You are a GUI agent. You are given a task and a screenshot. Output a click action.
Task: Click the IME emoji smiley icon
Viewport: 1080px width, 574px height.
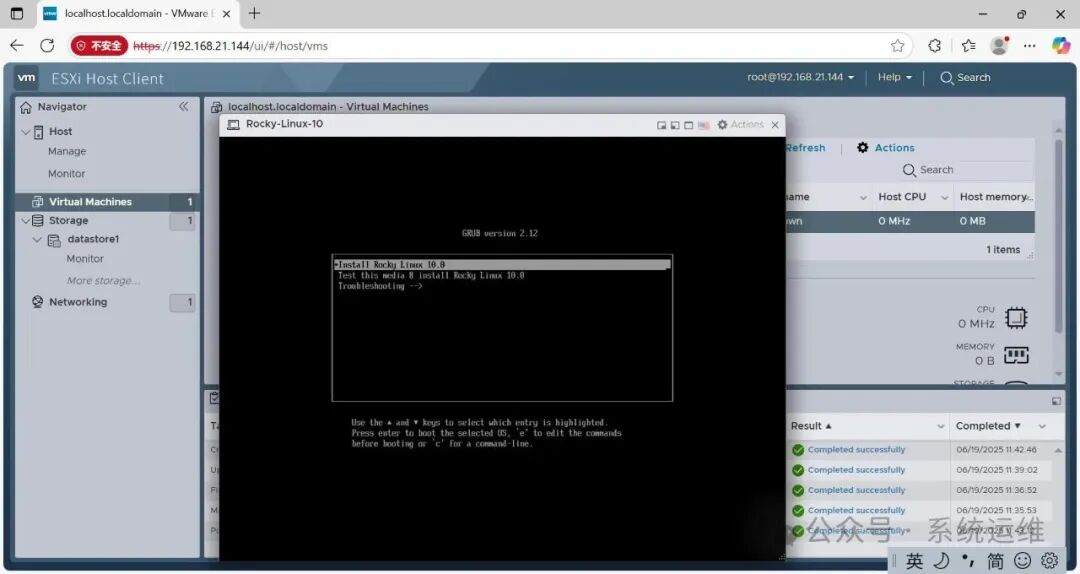(x=1023, y=560)
